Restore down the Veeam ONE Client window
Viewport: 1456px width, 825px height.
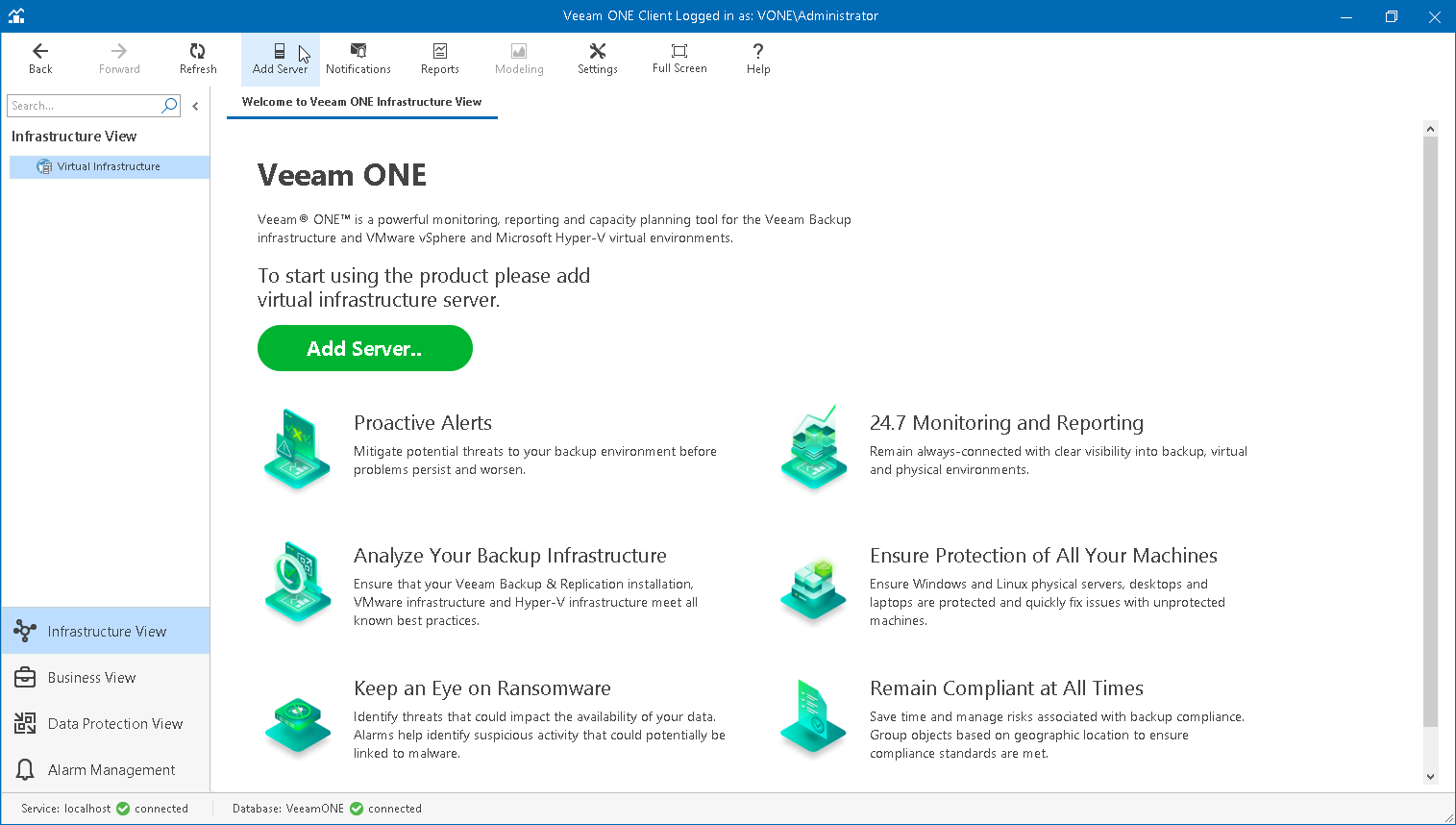[x=1391, y=16]
